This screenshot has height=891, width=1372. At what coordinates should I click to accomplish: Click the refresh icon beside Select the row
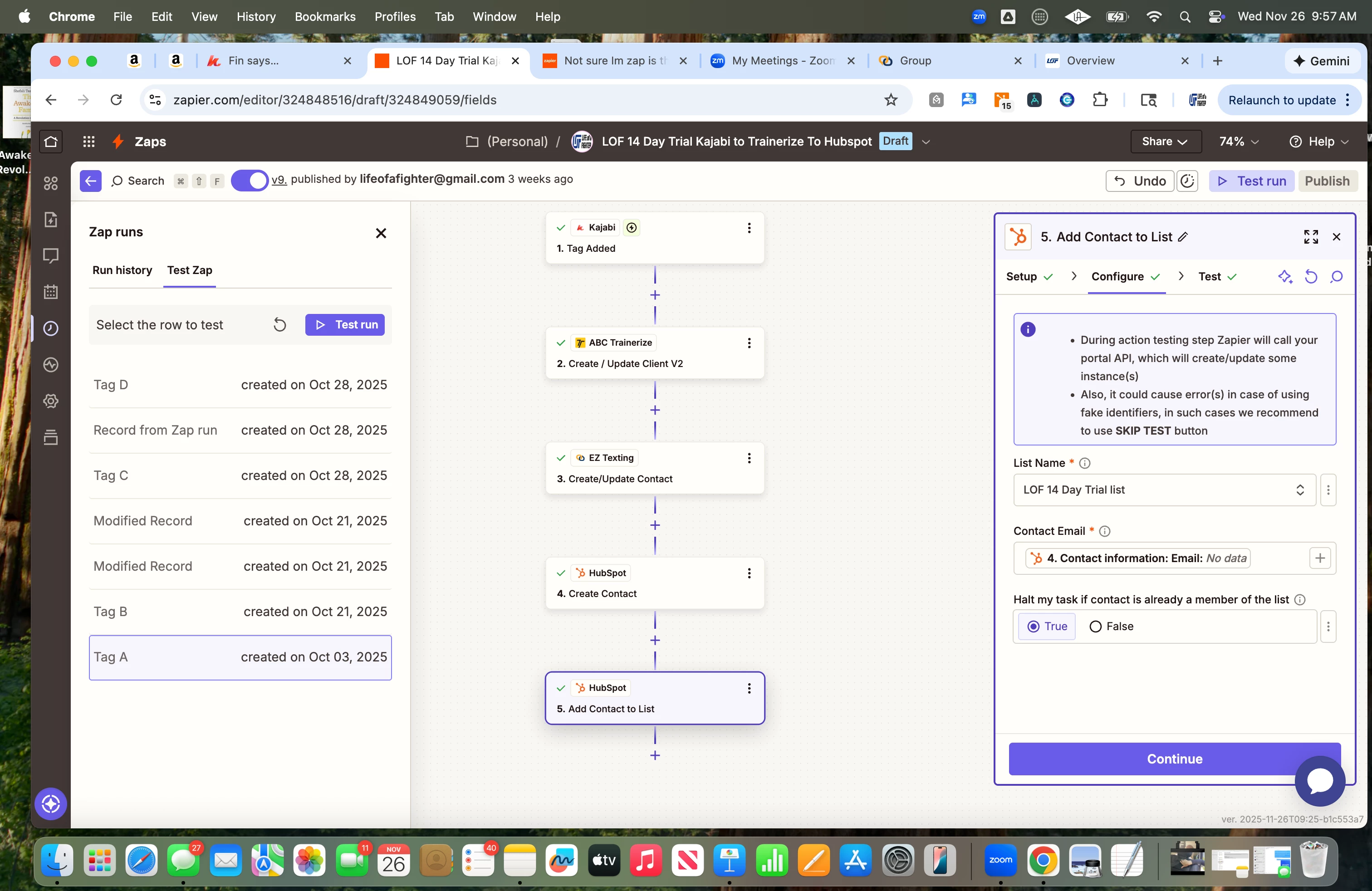point(279,325)
